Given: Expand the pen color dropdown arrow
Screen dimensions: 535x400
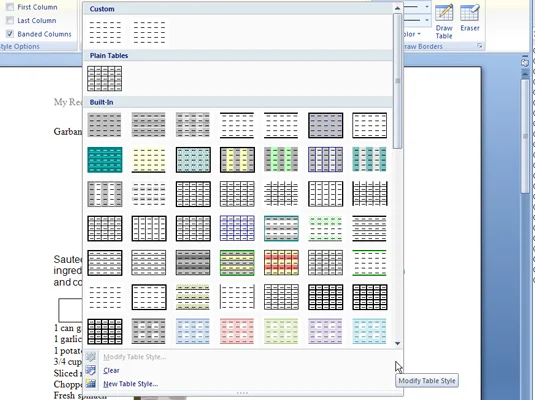Looking at the screenshot, I should point(419,34).
